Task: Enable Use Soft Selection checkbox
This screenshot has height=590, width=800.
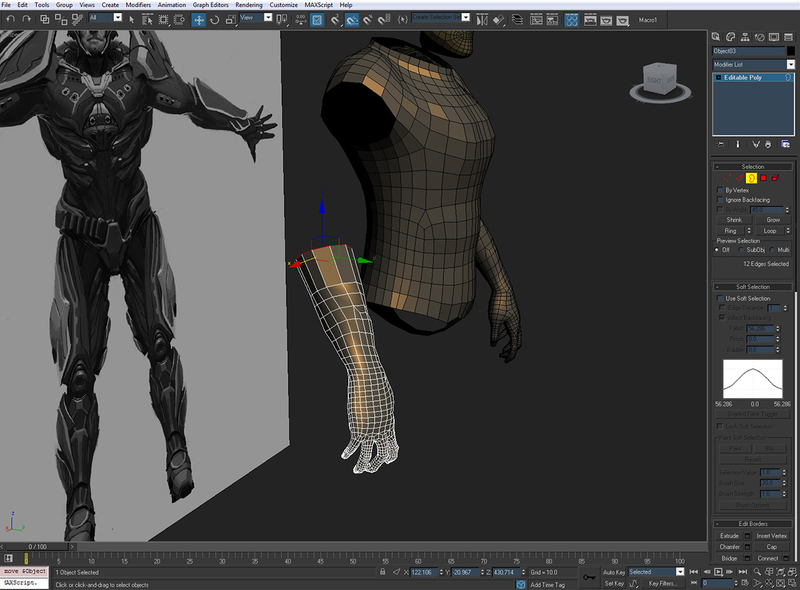Action: pos(720,299)
